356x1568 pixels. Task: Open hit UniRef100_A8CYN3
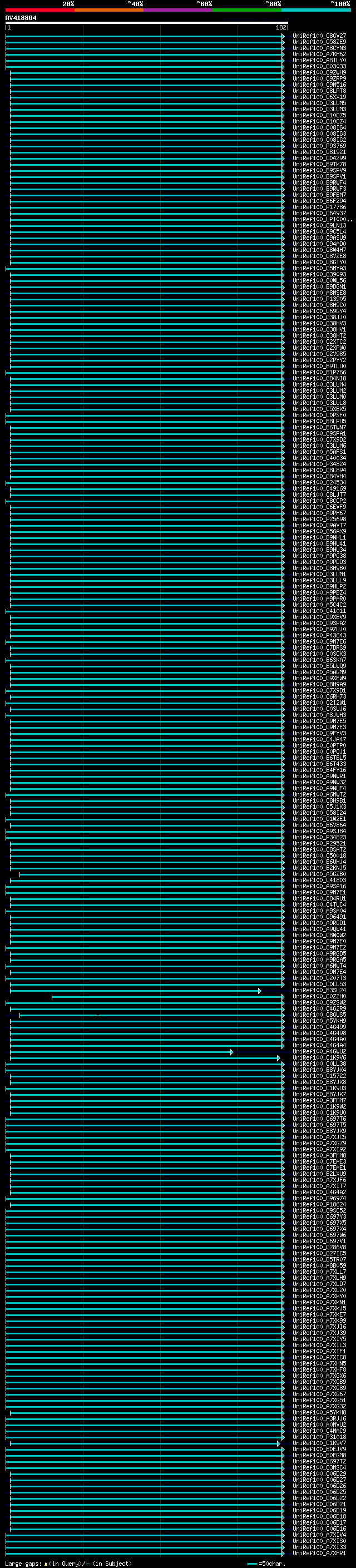[319, 48]
